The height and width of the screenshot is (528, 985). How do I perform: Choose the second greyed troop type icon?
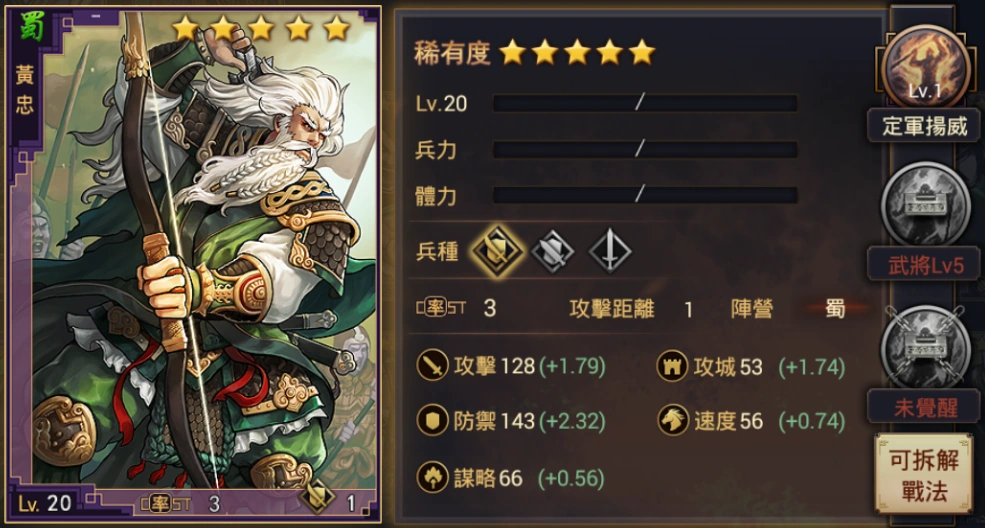(x=553, y=252)
